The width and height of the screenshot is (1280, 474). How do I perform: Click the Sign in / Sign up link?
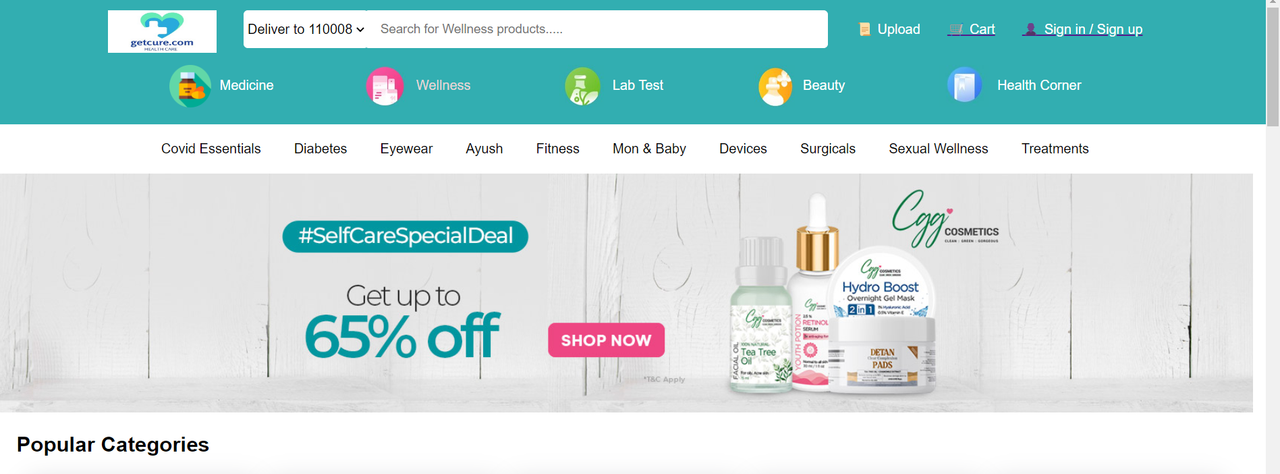click(1093, 30)
